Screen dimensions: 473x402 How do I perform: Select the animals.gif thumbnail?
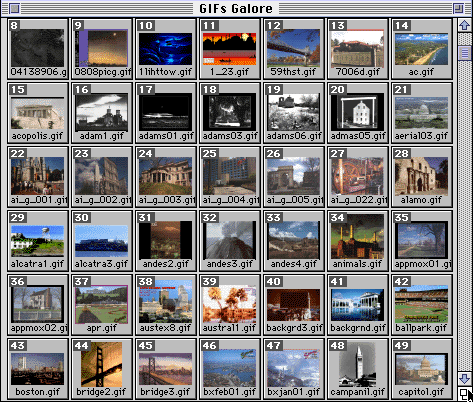pyautogui.click(x=358, y=241)
